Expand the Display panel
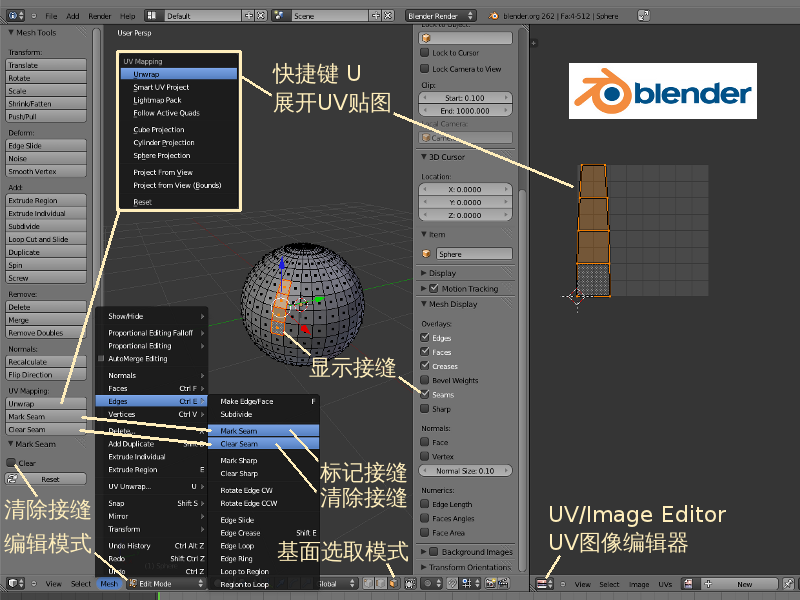The height and width of the screenshot is (600, 800). [x=423, y=273]
